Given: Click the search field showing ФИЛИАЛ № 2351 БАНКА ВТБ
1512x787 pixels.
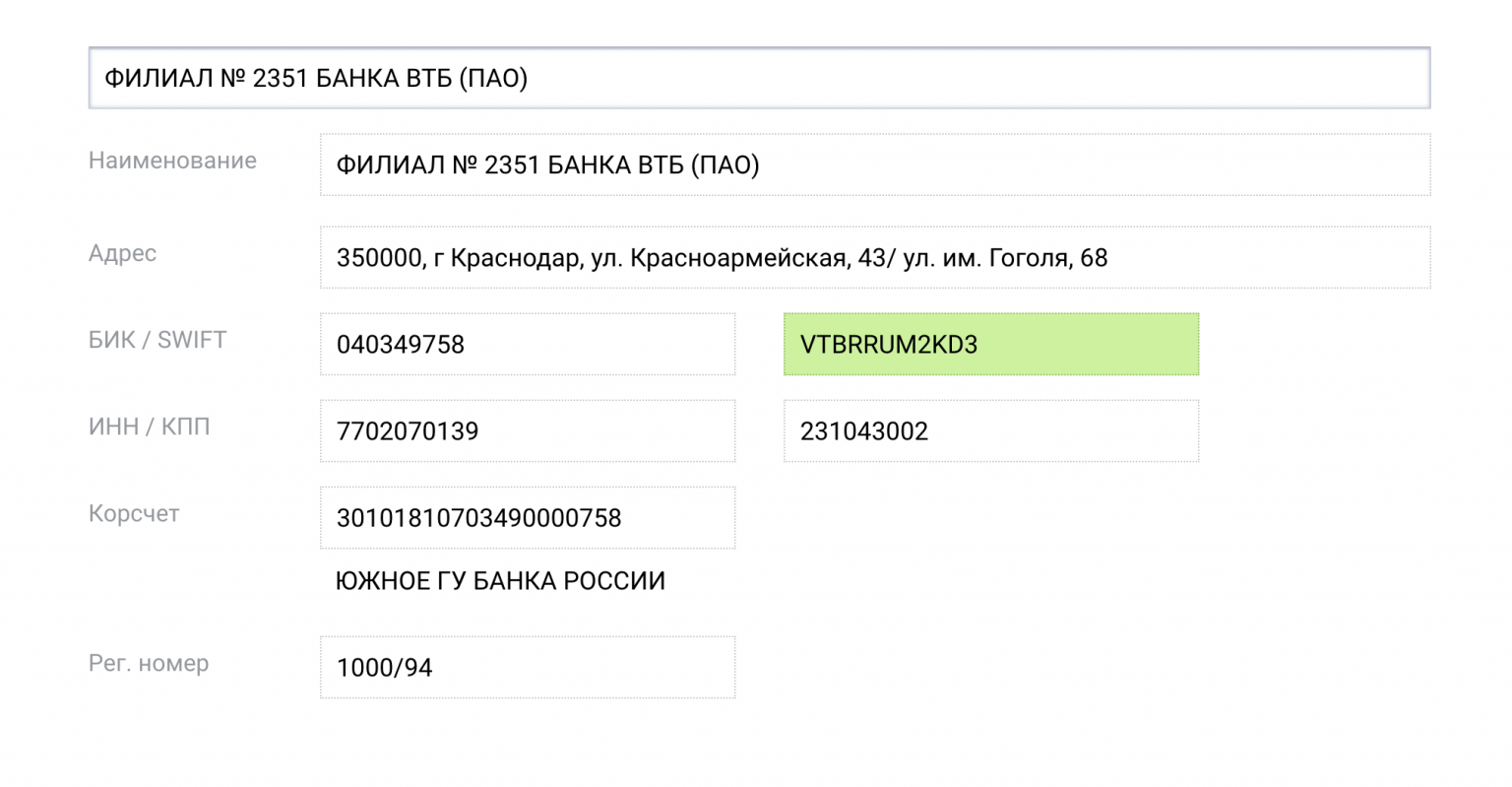Looking at the screenshot, I should [x=758, y=77].
